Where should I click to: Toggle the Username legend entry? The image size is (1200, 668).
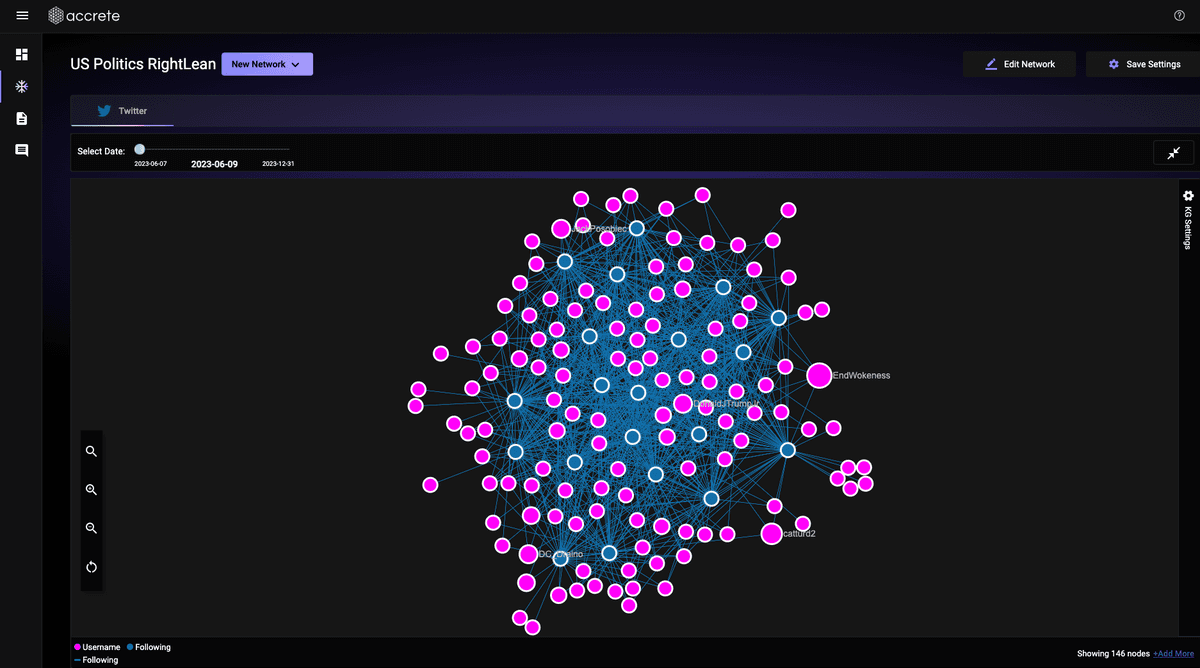(98, 647)
